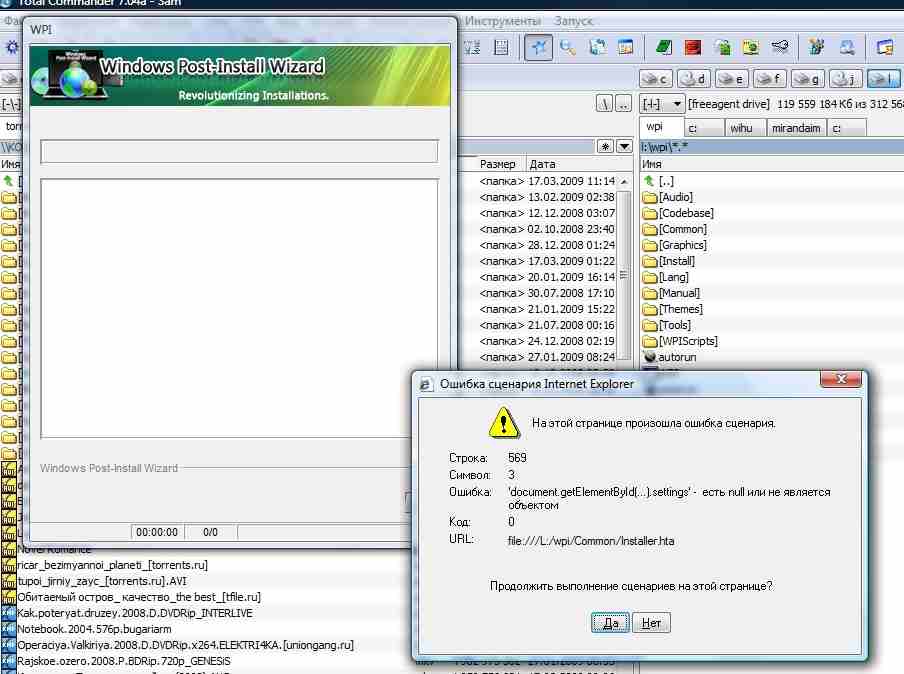Sort by the Размер column header
Viewport: 904px width, 674px height.
pyautogui.click(x=497, y=164)
